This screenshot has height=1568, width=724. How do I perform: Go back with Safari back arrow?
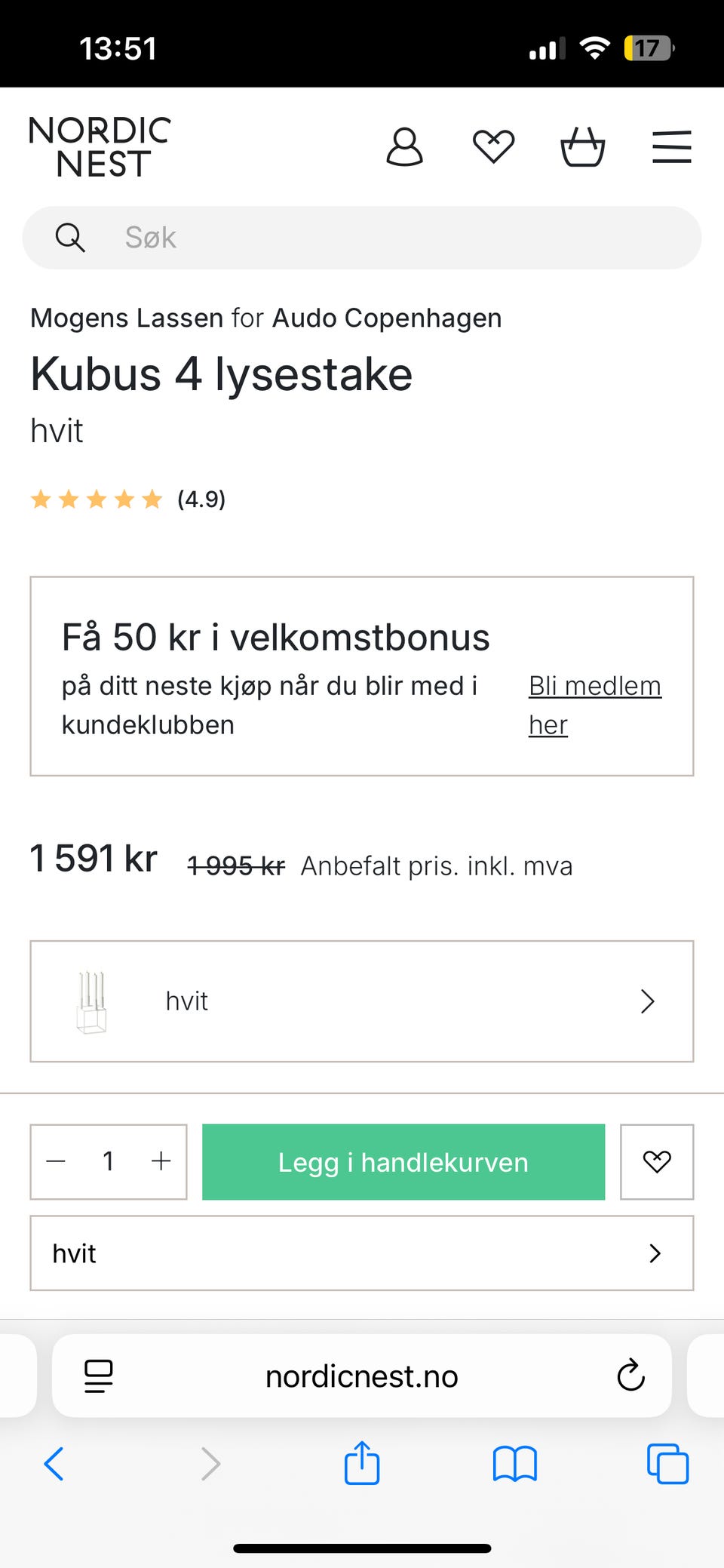click(54, 1464)
